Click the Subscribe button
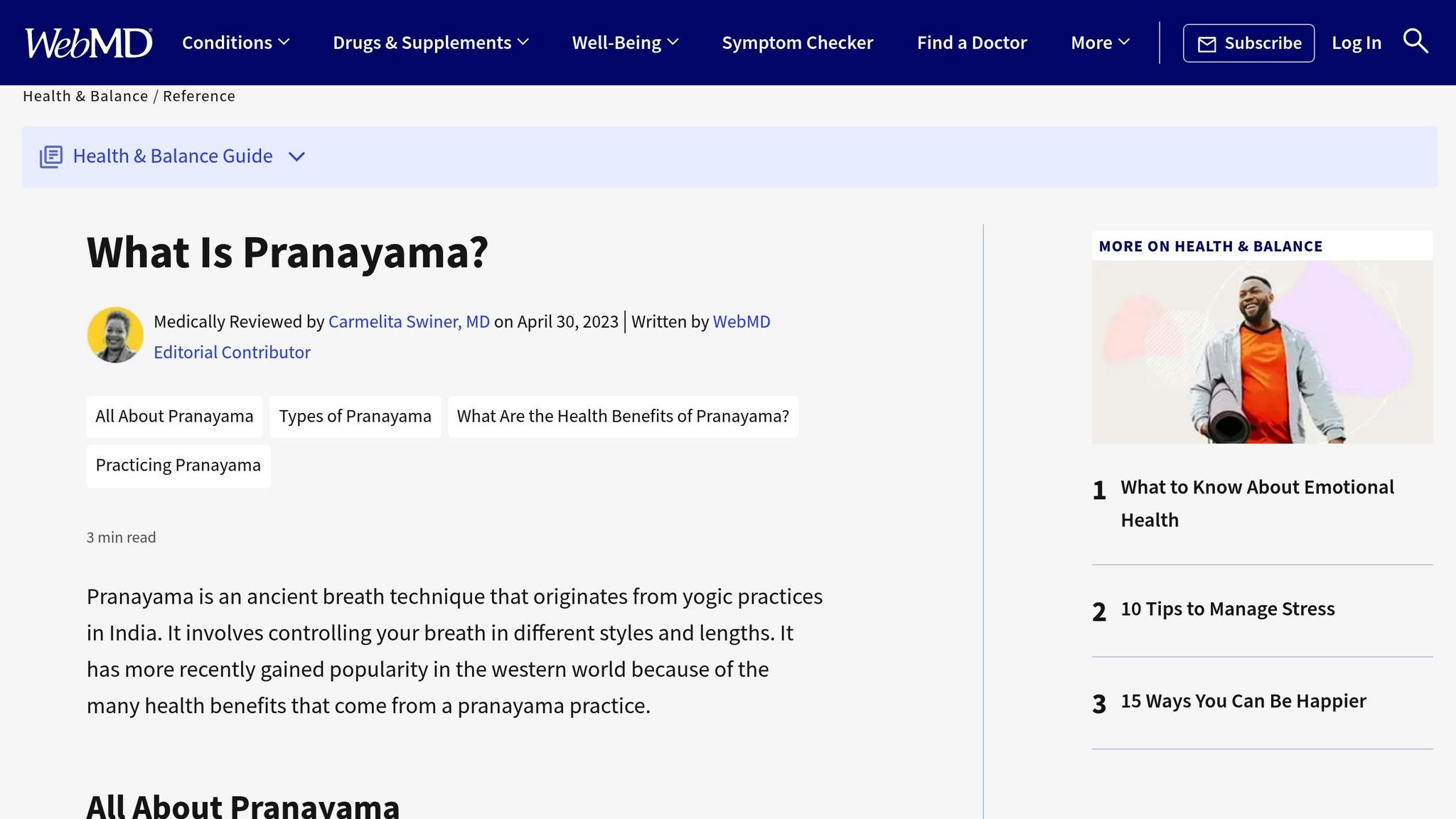This screenshot has width=1456, height=819. coord(1248,43)
